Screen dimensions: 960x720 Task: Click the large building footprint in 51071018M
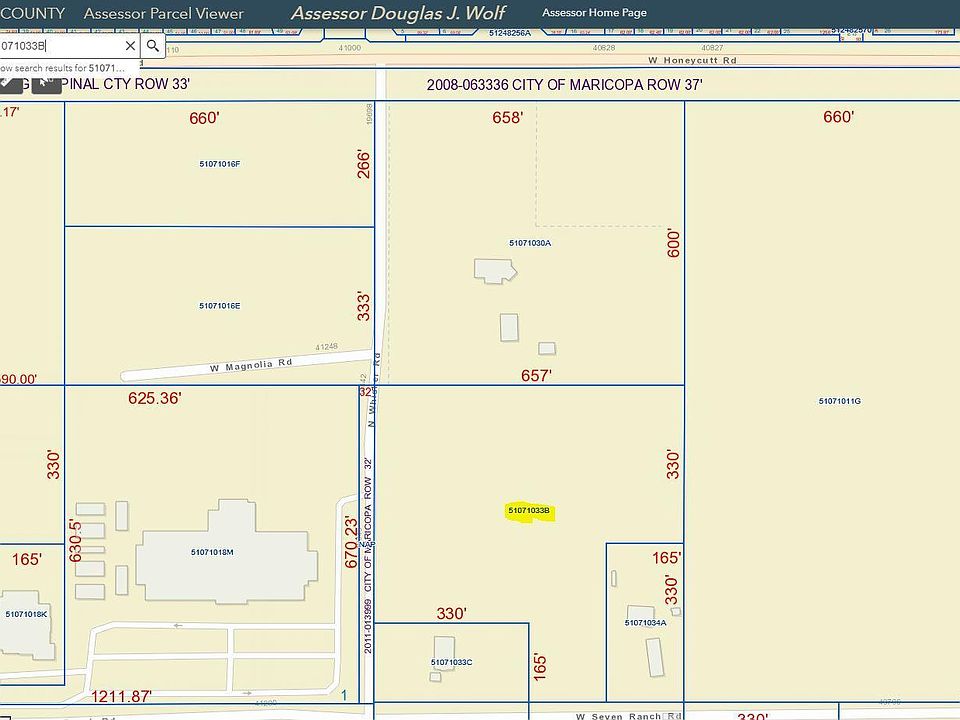click(x=227, y=551)
